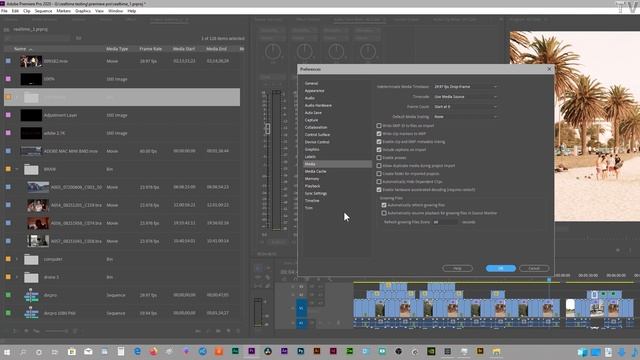
Task: Toggle Enable clip and XMP metadata linking
Action: tap(379, 142)
